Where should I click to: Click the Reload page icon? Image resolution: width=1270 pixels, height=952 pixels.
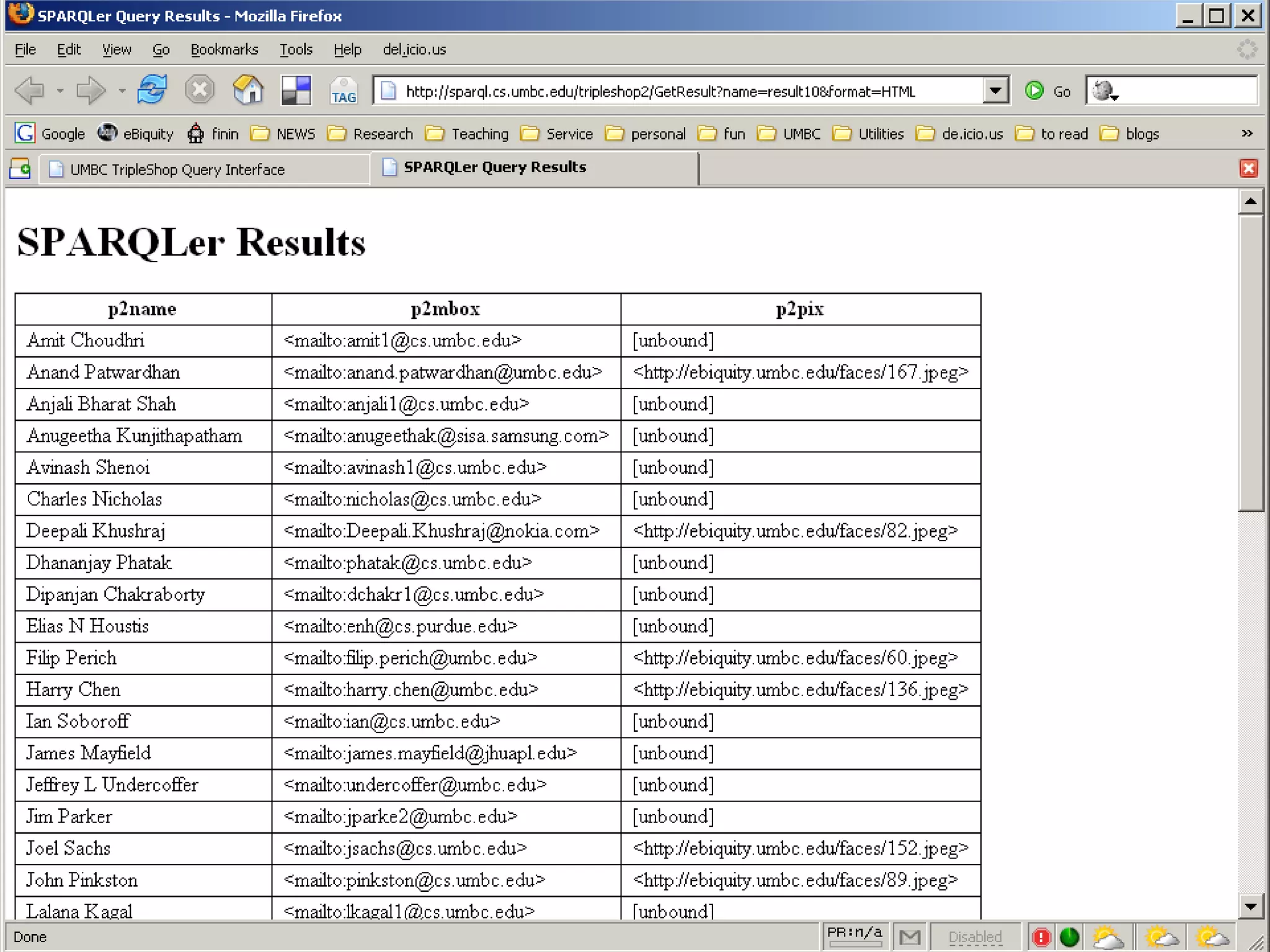pyautogui.click(x=152, y=90)
